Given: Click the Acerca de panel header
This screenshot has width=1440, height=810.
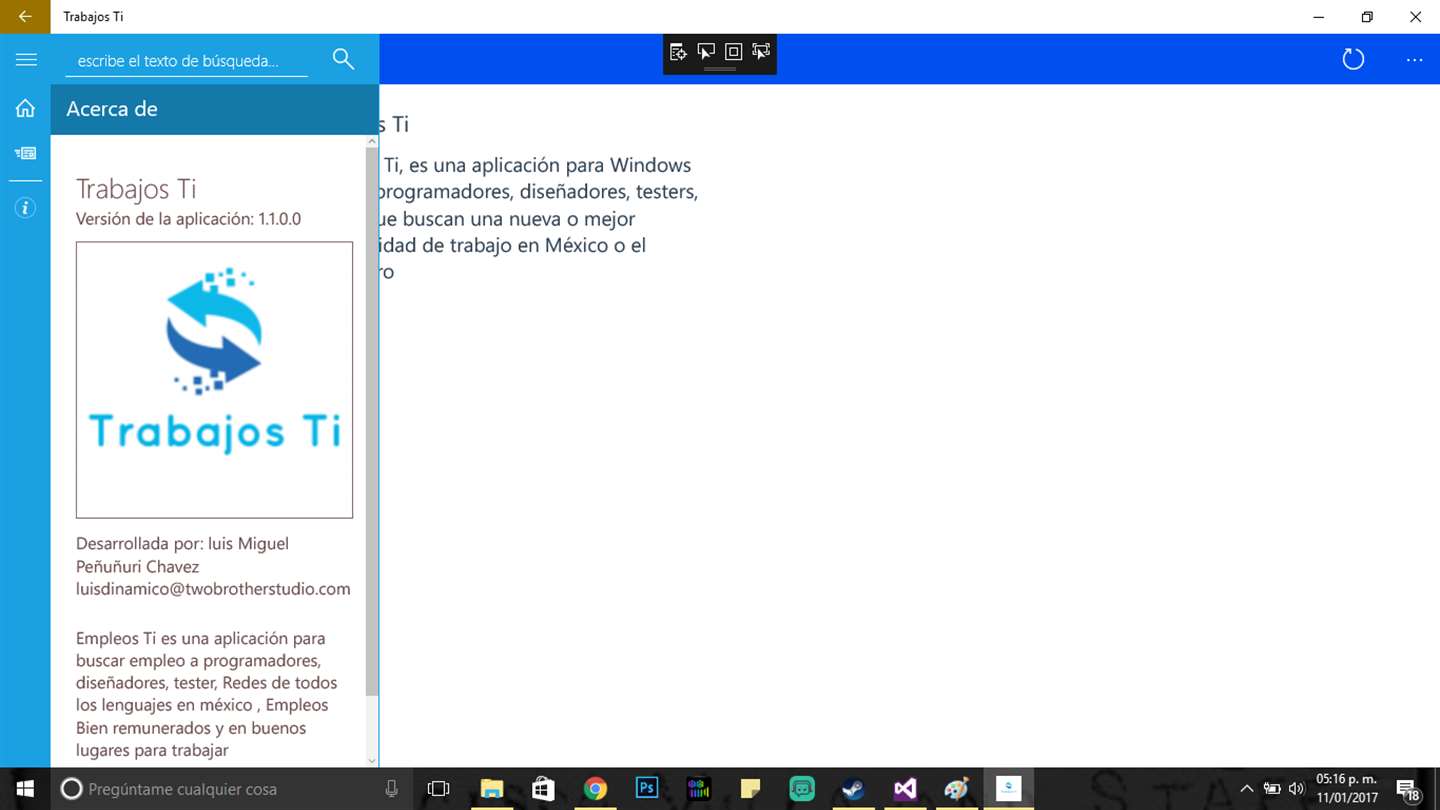Looking at the screenshot, I should [x=215, y=109].
